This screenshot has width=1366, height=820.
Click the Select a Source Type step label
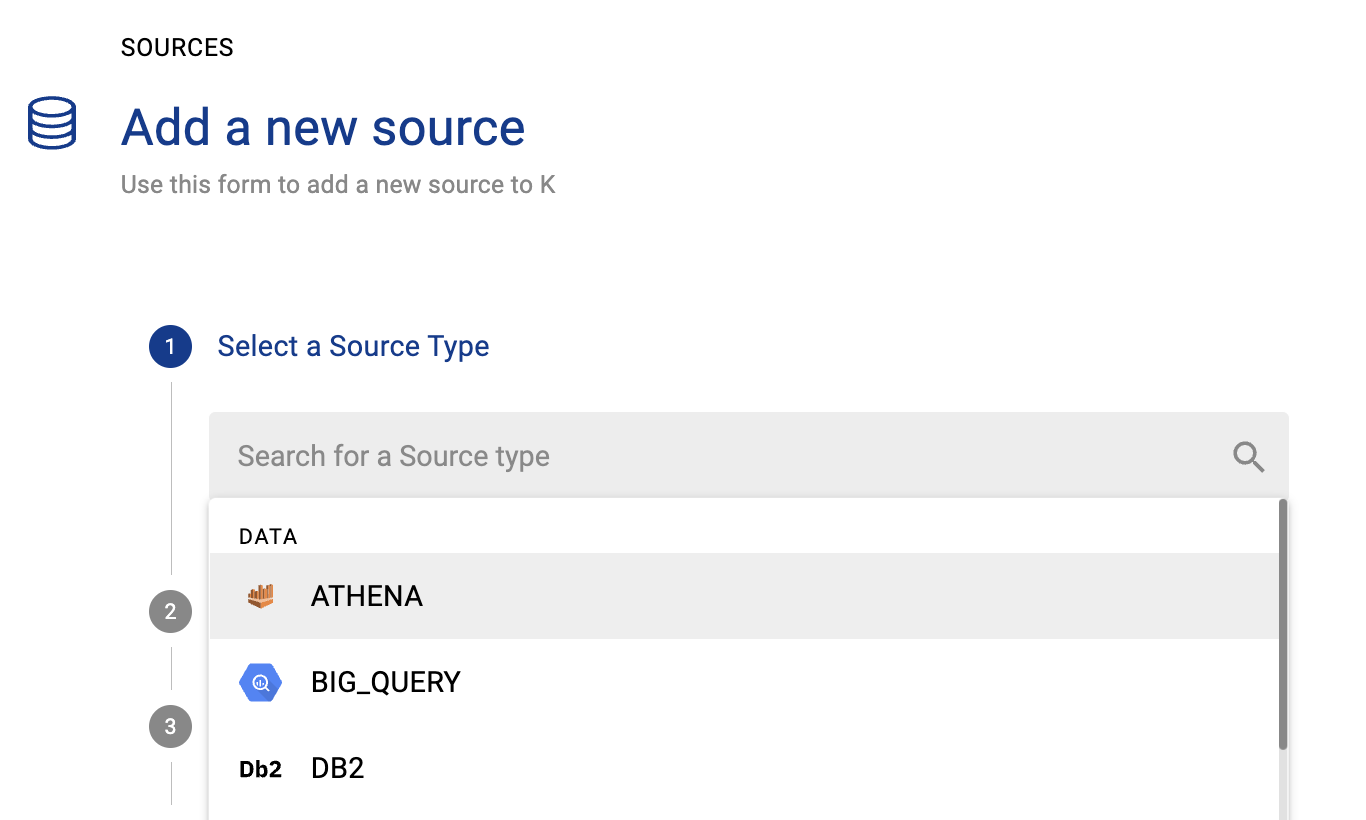(353, 346)
